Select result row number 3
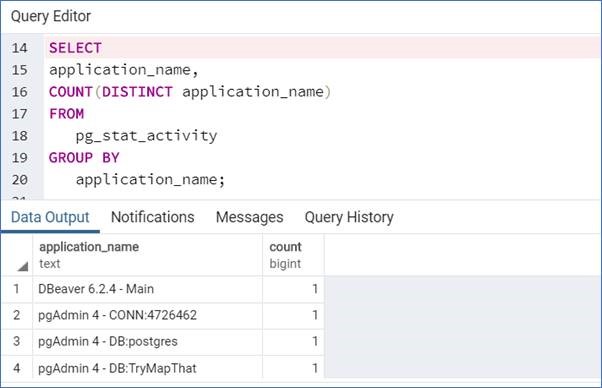The image size is (602, 388). pyautogui.click(x=17, y=341)
